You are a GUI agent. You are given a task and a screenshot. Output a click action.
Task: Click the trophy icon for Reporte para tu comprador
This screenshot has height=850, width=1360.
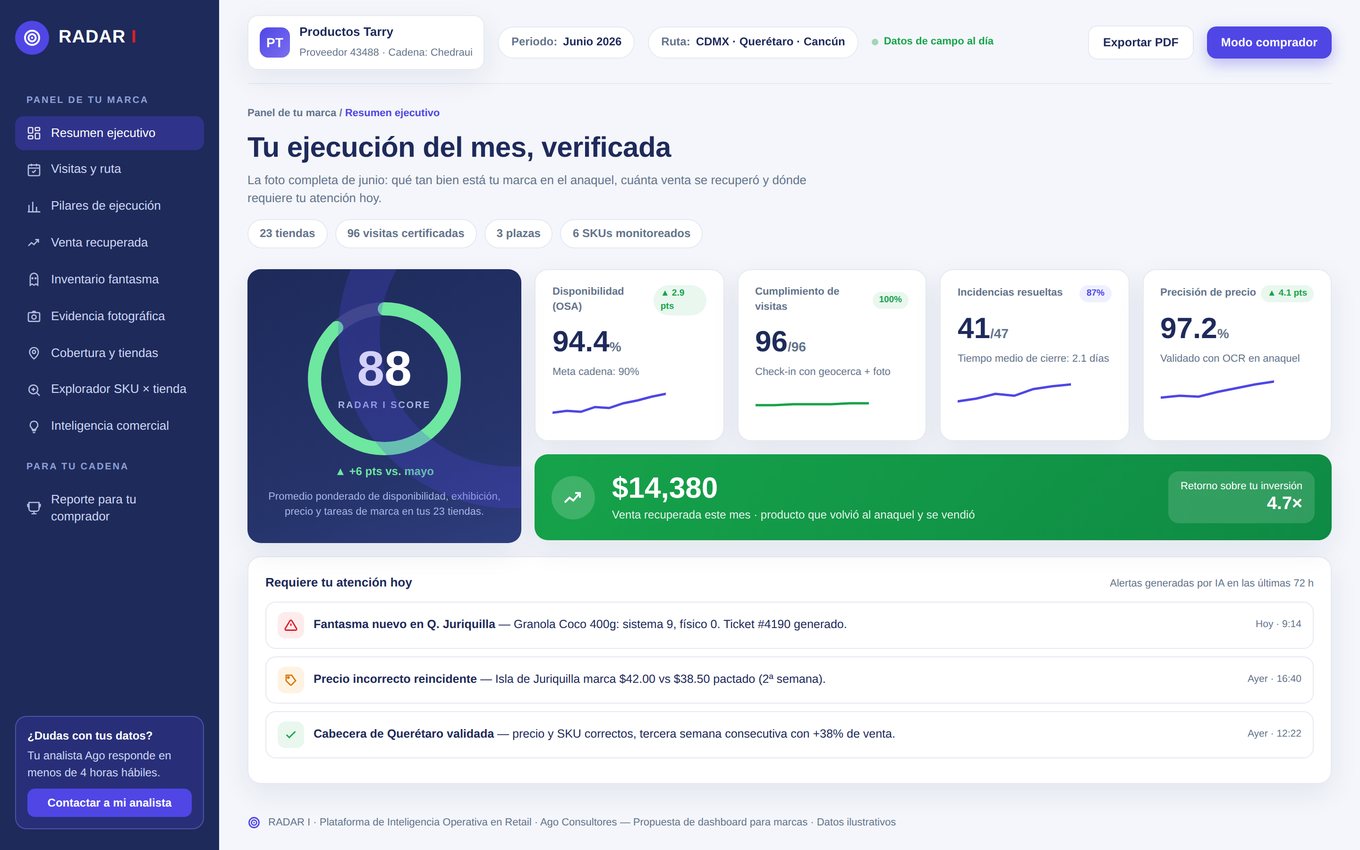[x=34, y=508]
